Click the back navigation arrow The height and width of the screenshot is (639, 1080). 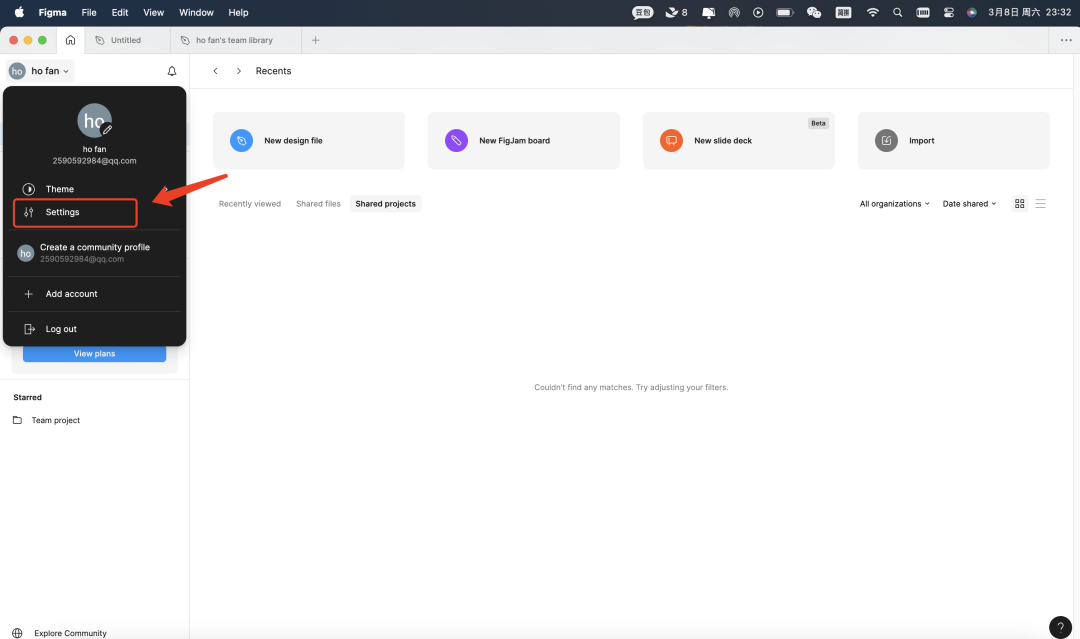(215, 71)
